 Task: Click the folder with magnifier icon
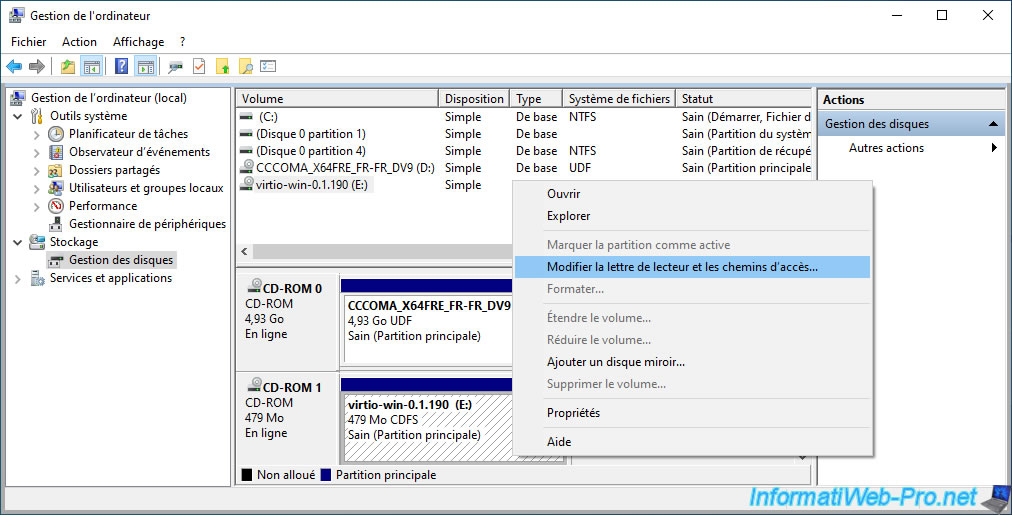pos(245,66)
